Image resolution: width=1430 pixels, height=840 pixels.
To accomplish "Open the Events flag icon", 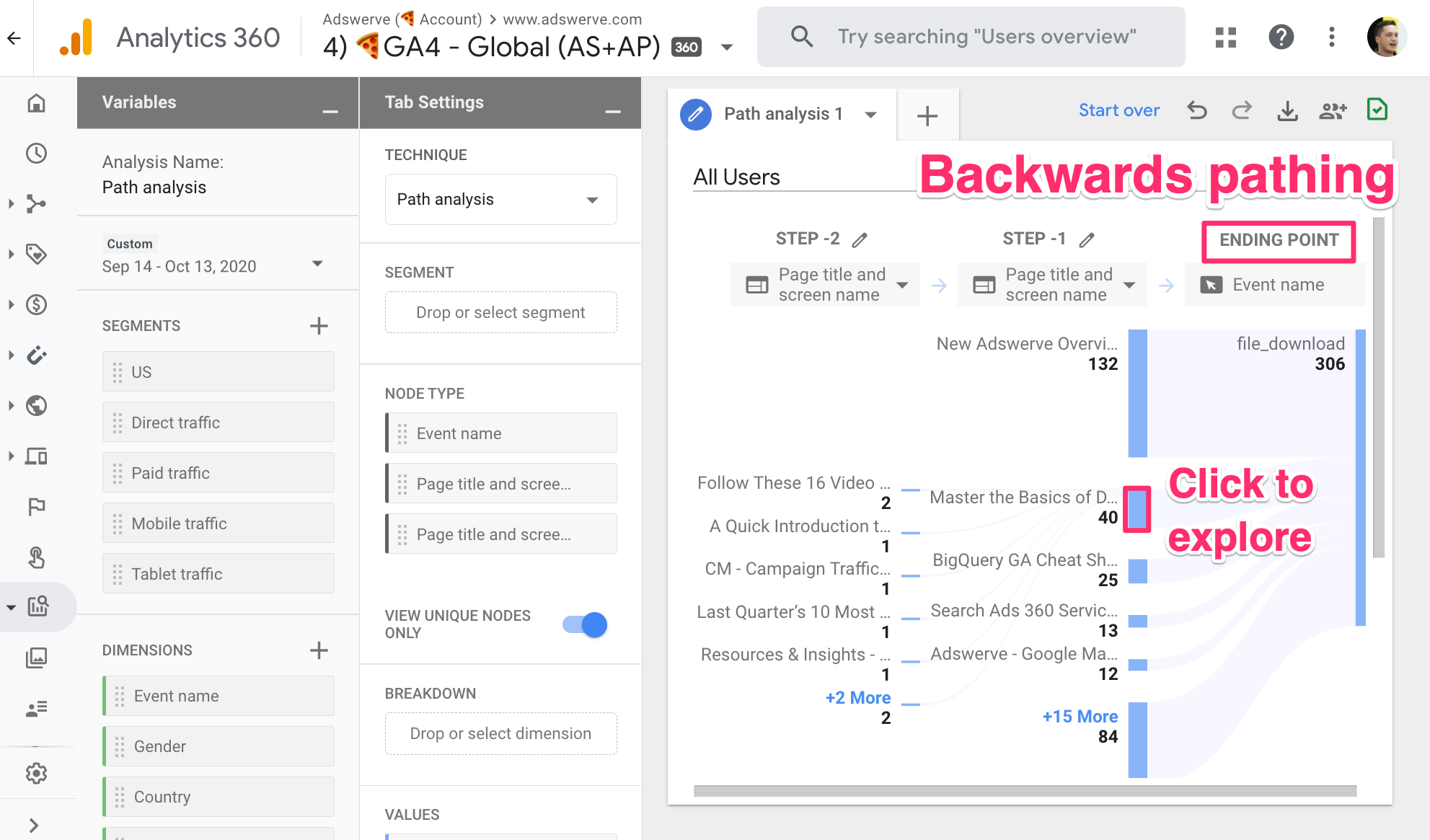I will click(37, 507).
